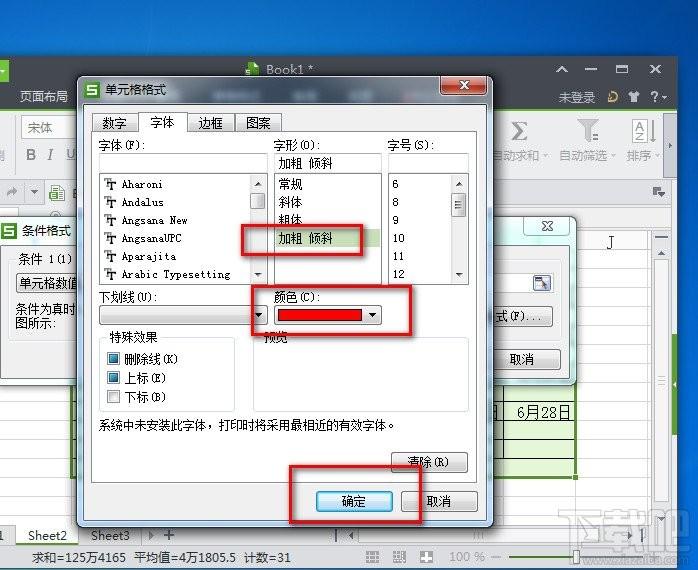
Task: Click the font size input field
Action: pyautogui.click(x=428, y=163)
